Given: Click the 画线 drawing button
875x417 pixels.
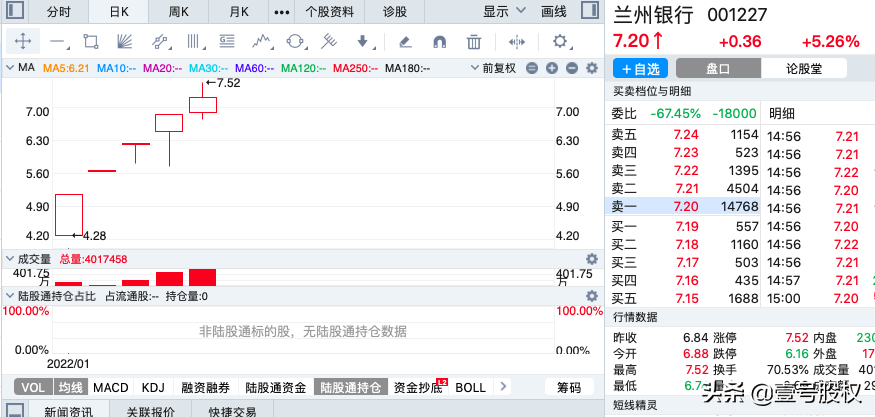Looking at the screenshot, I should tap(554, 11).
